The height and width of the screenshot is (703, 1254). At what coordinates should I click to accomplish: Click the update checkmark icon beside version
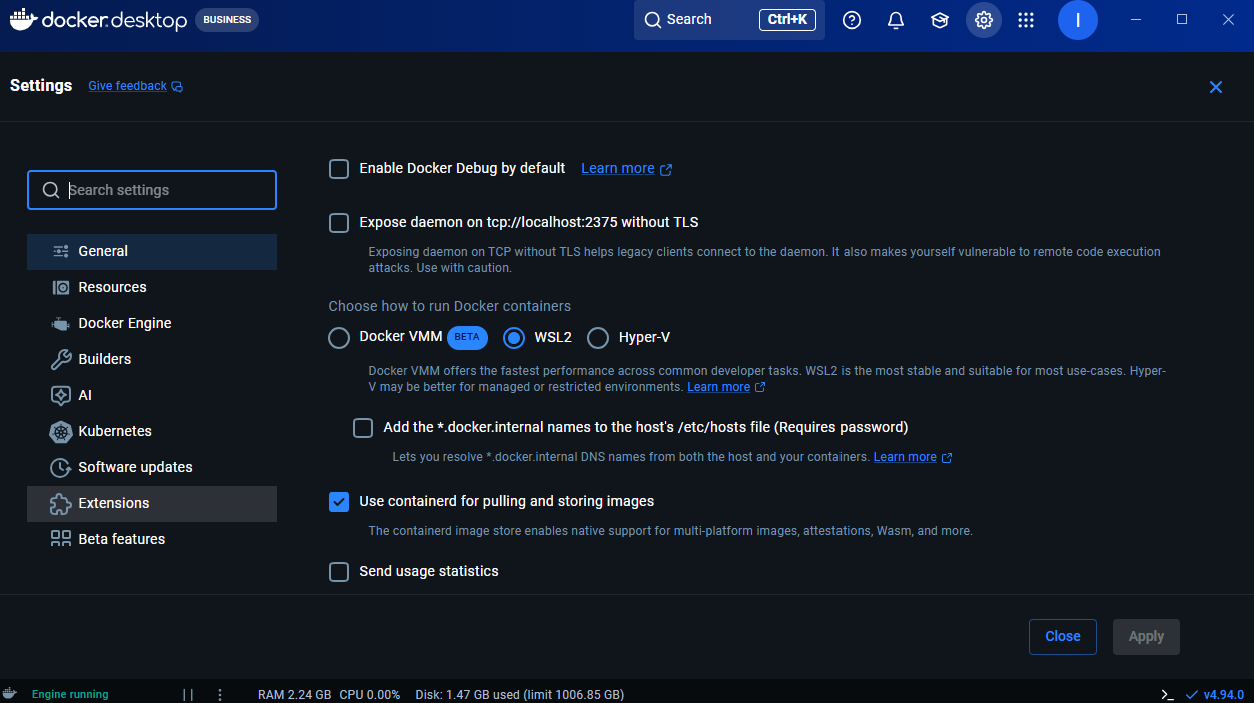[x=1191, y=694]
